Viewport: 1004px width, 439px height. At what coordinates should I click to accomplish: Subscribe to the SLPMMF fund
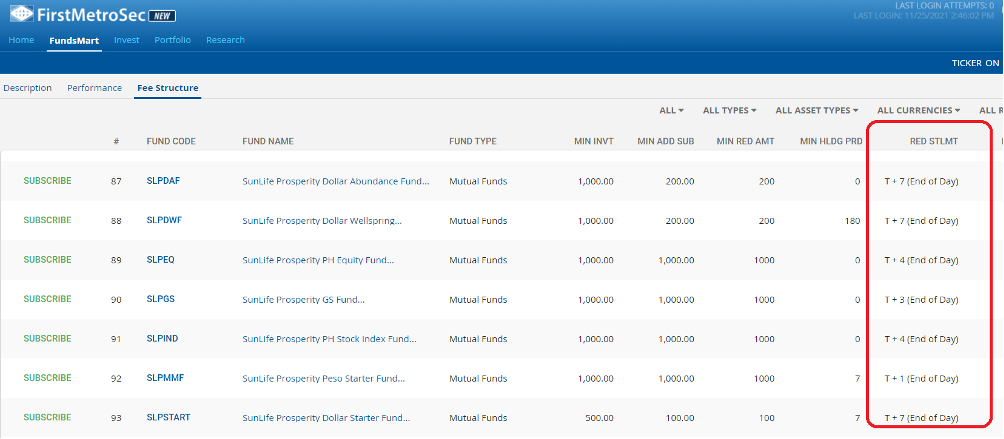[x=47, y=378]
